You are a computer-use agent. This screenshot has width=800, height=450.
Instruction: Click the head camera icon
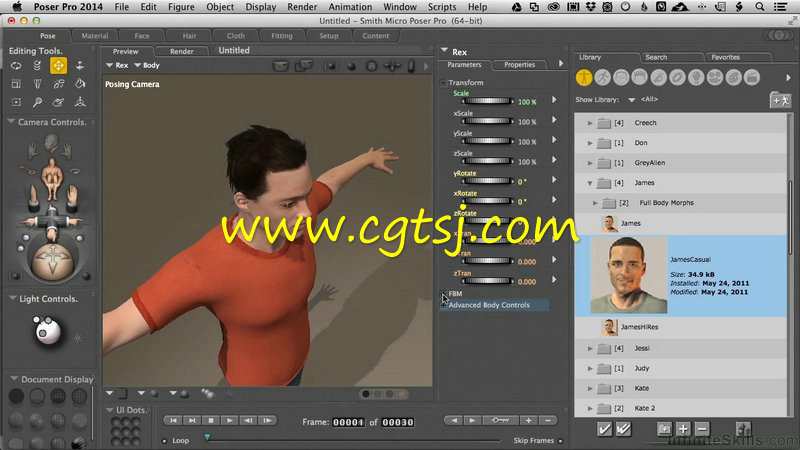(x=51, y=144)
